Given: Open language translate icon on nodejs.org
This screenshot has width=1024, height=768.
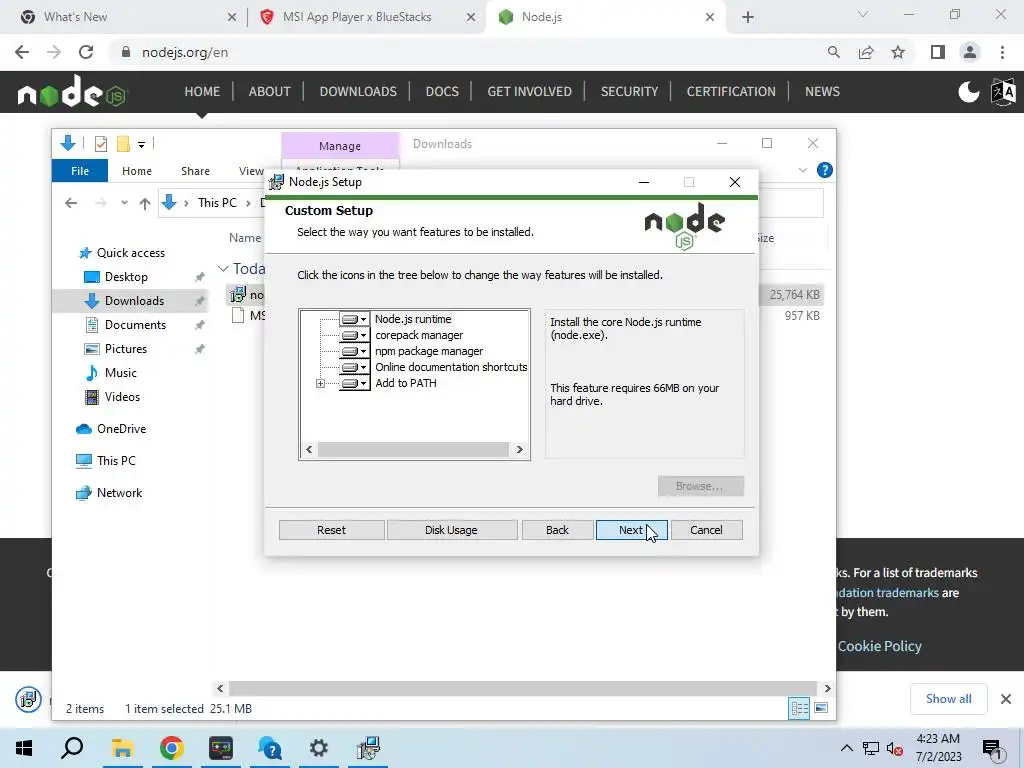Looking at the screenshot, I should 1003,91.
